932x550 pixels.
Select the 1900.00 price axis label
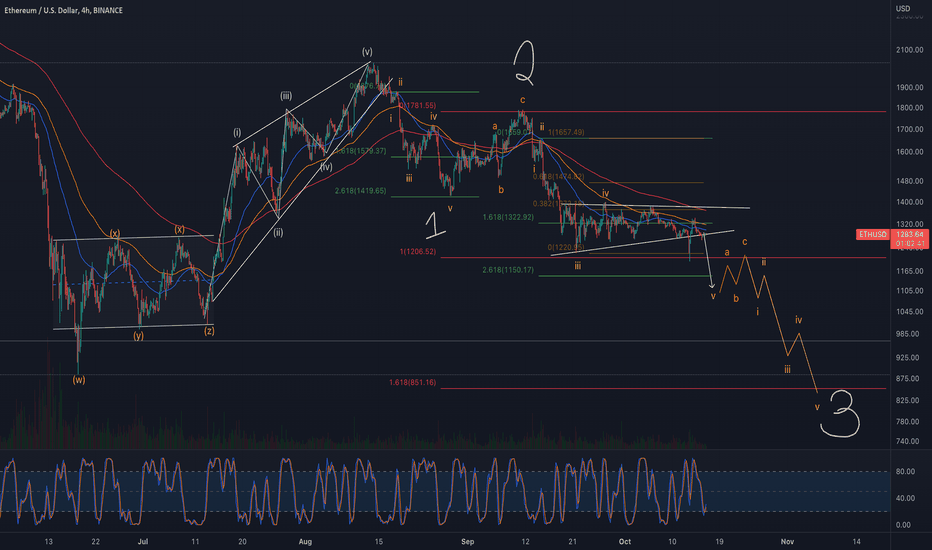909,87
